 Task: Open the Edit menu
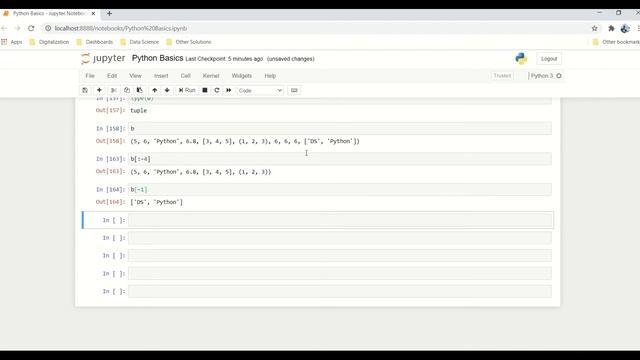click(x=112, y=76)
